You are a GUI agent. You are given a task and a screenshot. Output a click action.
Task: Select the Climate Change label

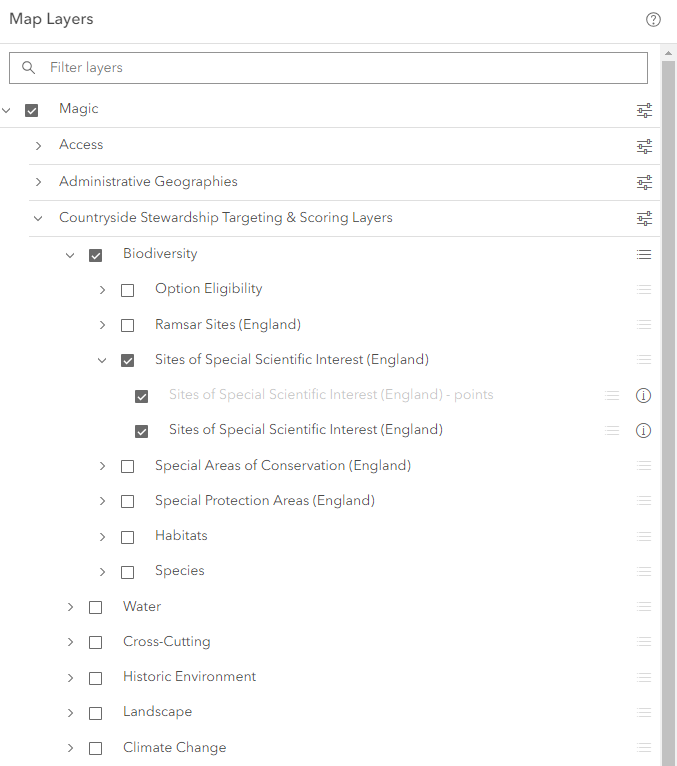pyautogui.click(x=174, y=747)
